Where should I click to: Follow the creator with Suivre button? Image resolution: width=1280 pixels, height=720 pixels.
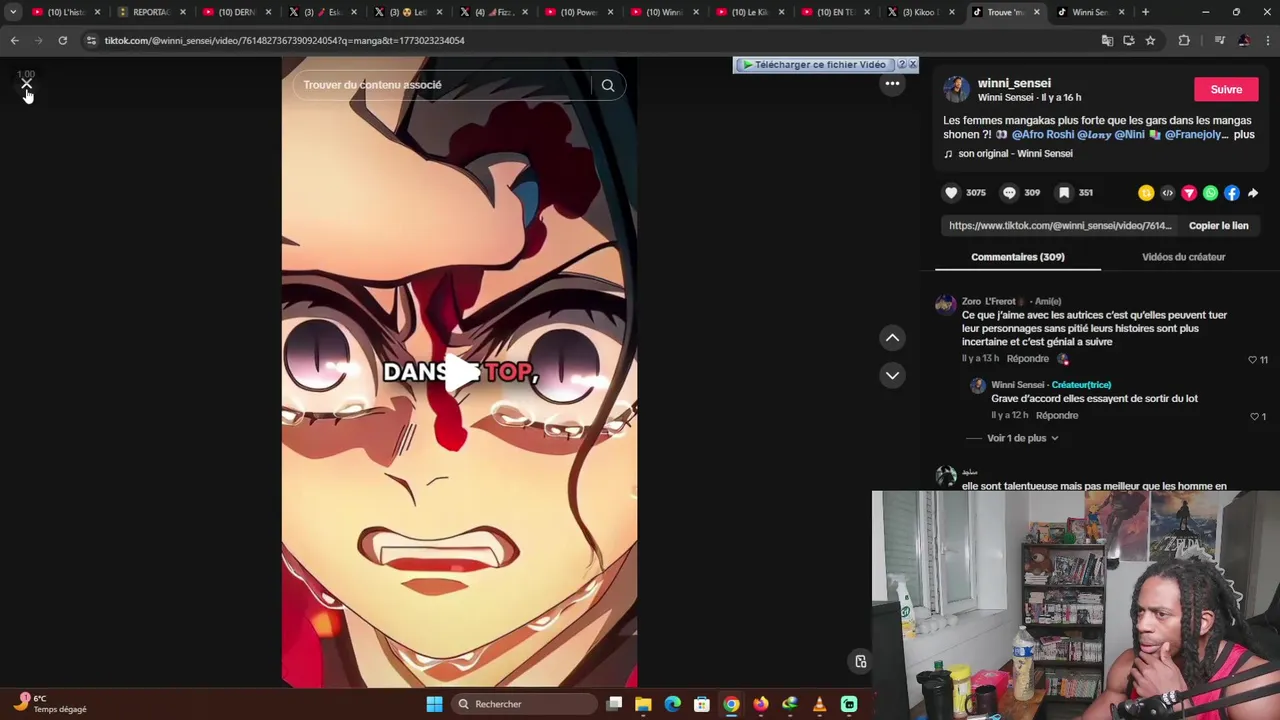(x=1226, y=89)
